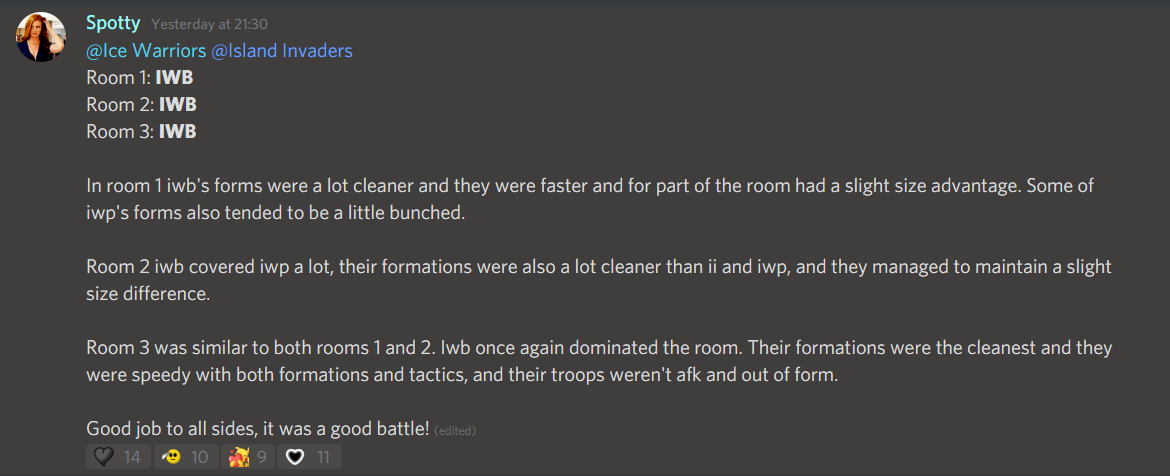Click the "Room 3:" label text

[x=119, y=131]
